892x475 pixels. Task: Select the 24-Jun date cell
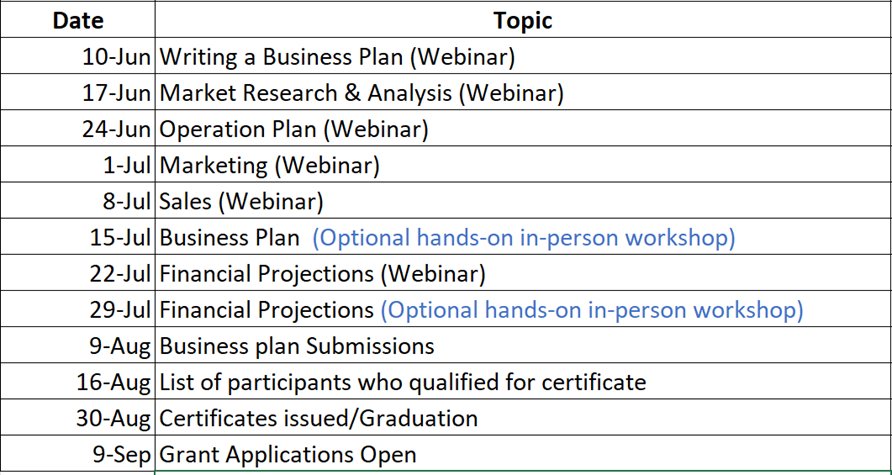[x=116, y=129]
